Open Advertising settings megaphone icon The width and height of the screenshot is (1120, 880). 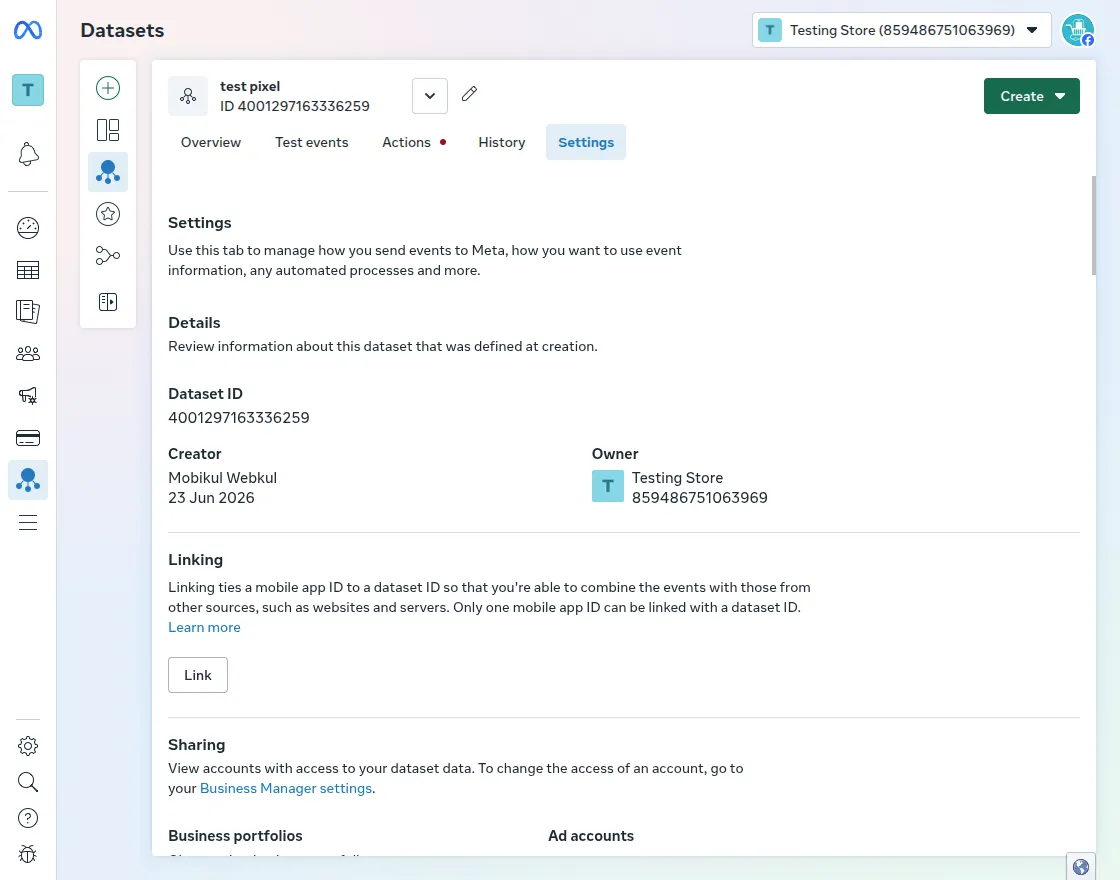tap(28, 396)
